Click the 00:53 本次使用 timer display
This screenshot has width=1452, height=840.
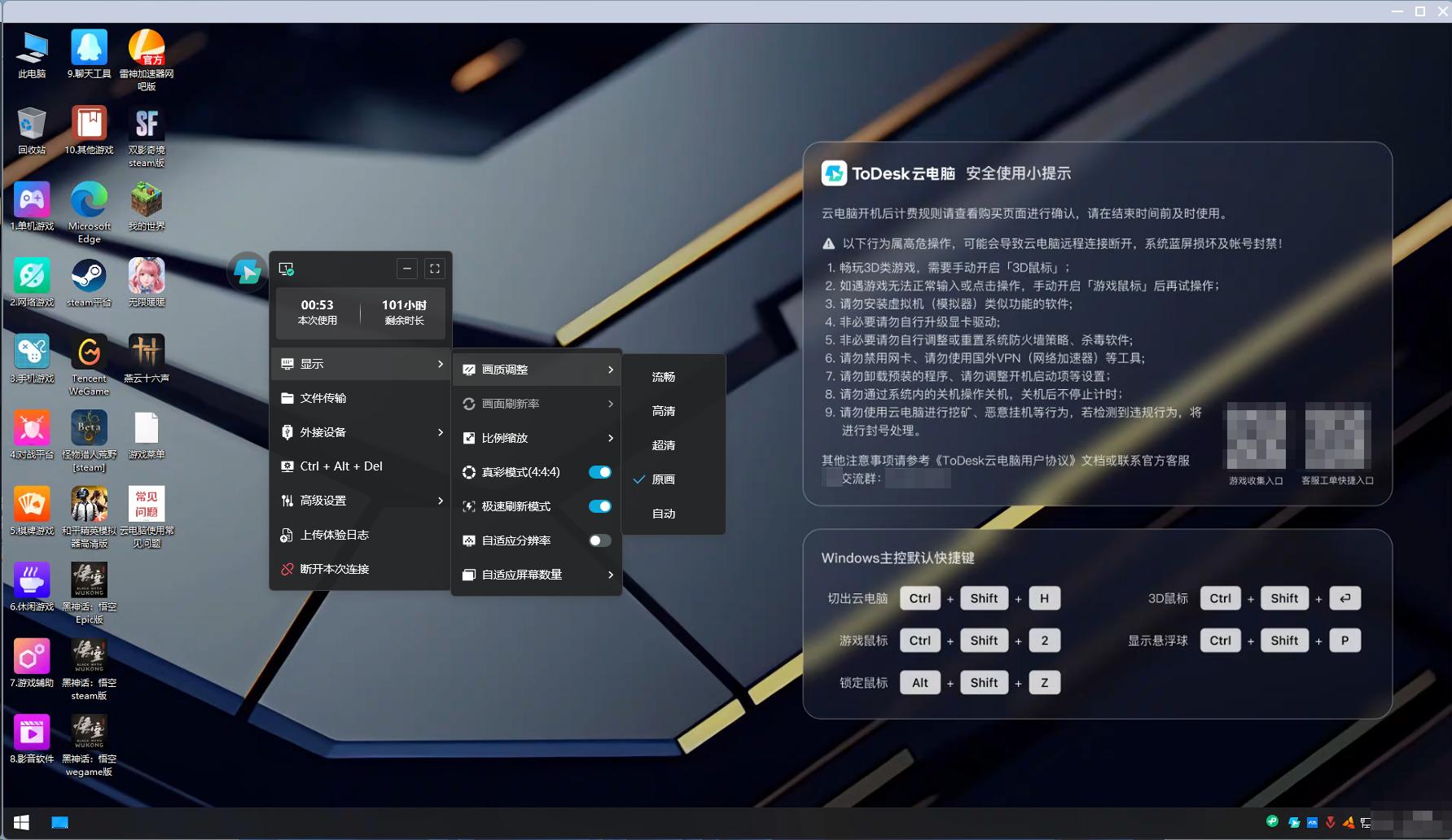point(318,312)
